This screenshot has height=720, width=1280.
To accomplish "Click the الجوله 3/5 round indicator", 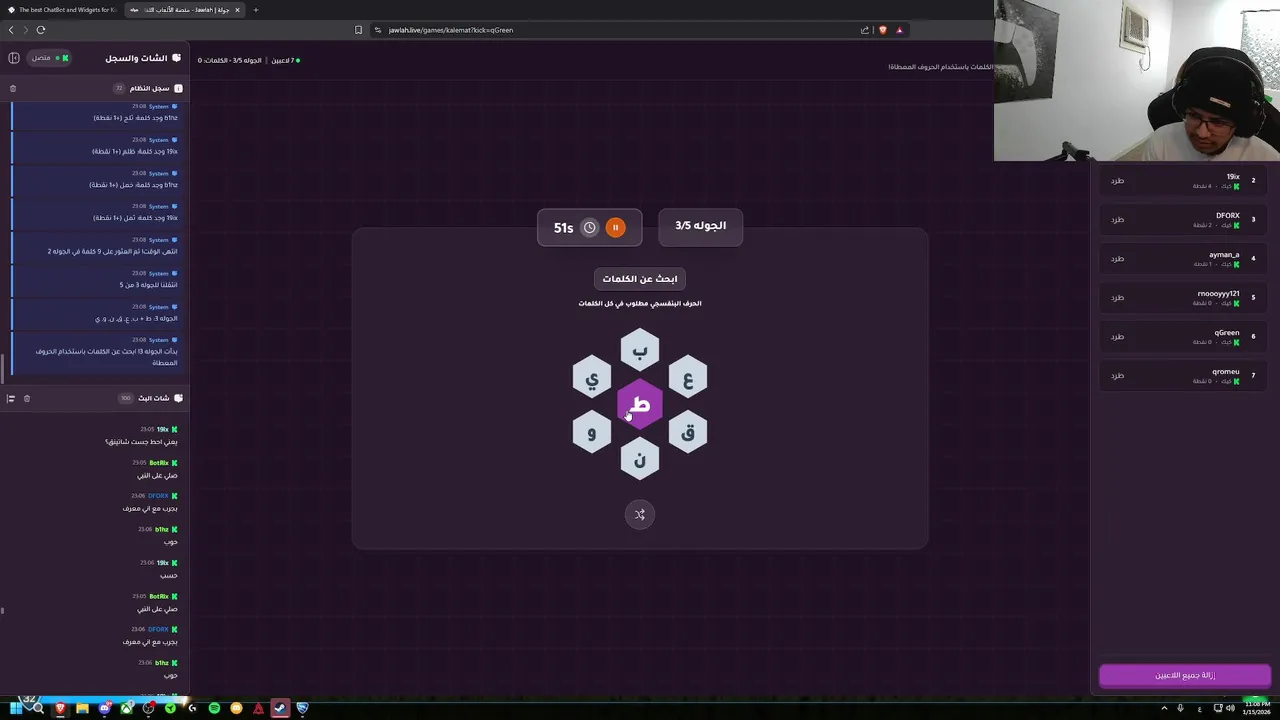I will pyautogui.click(x=700, y=226).
